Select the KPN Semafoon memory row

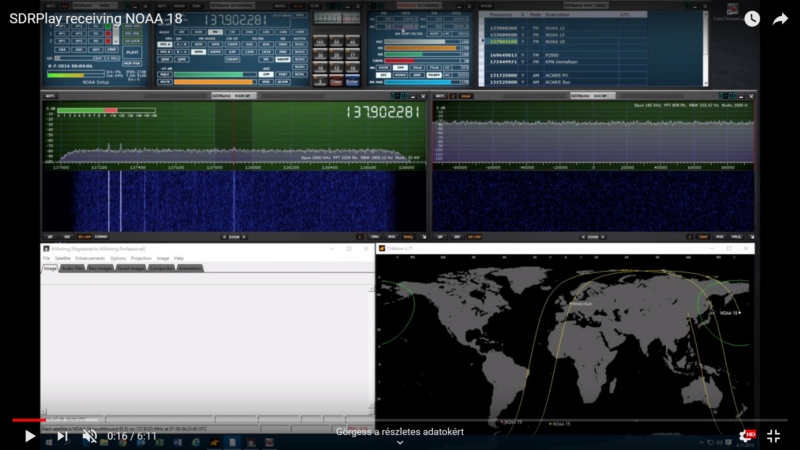click(566, 62)
